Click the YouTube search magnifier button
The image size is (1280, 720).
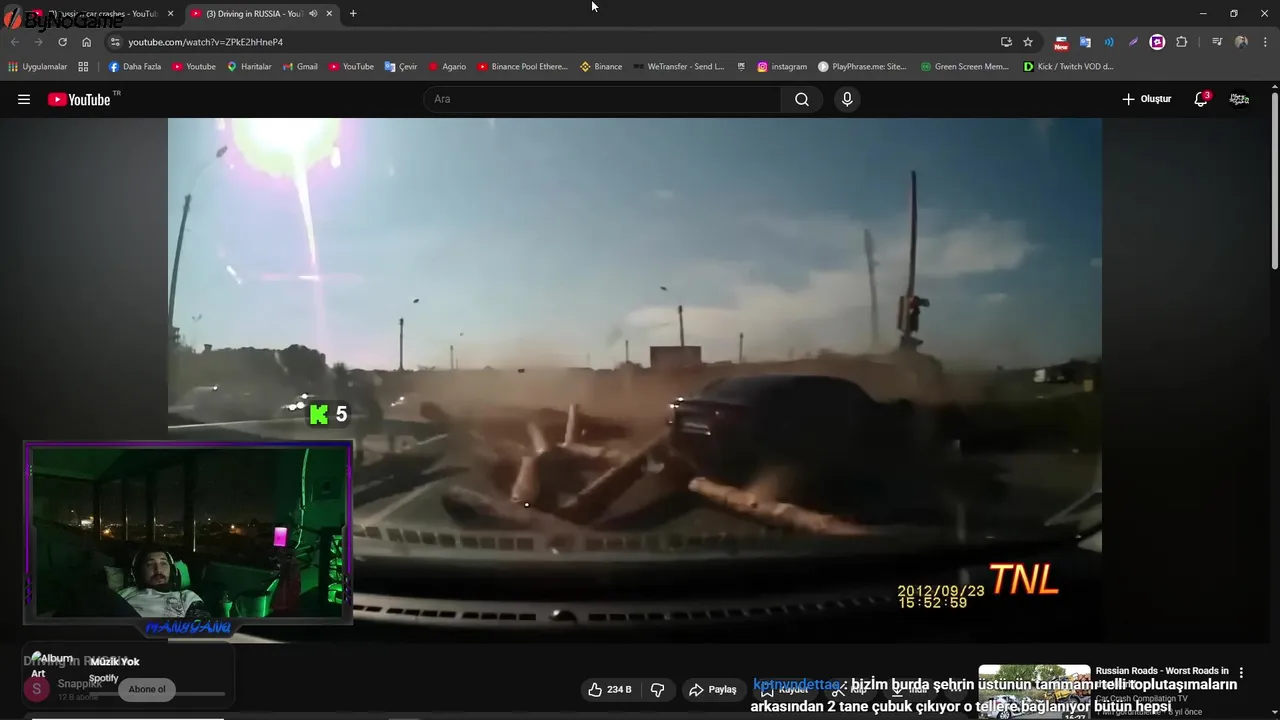802,99
